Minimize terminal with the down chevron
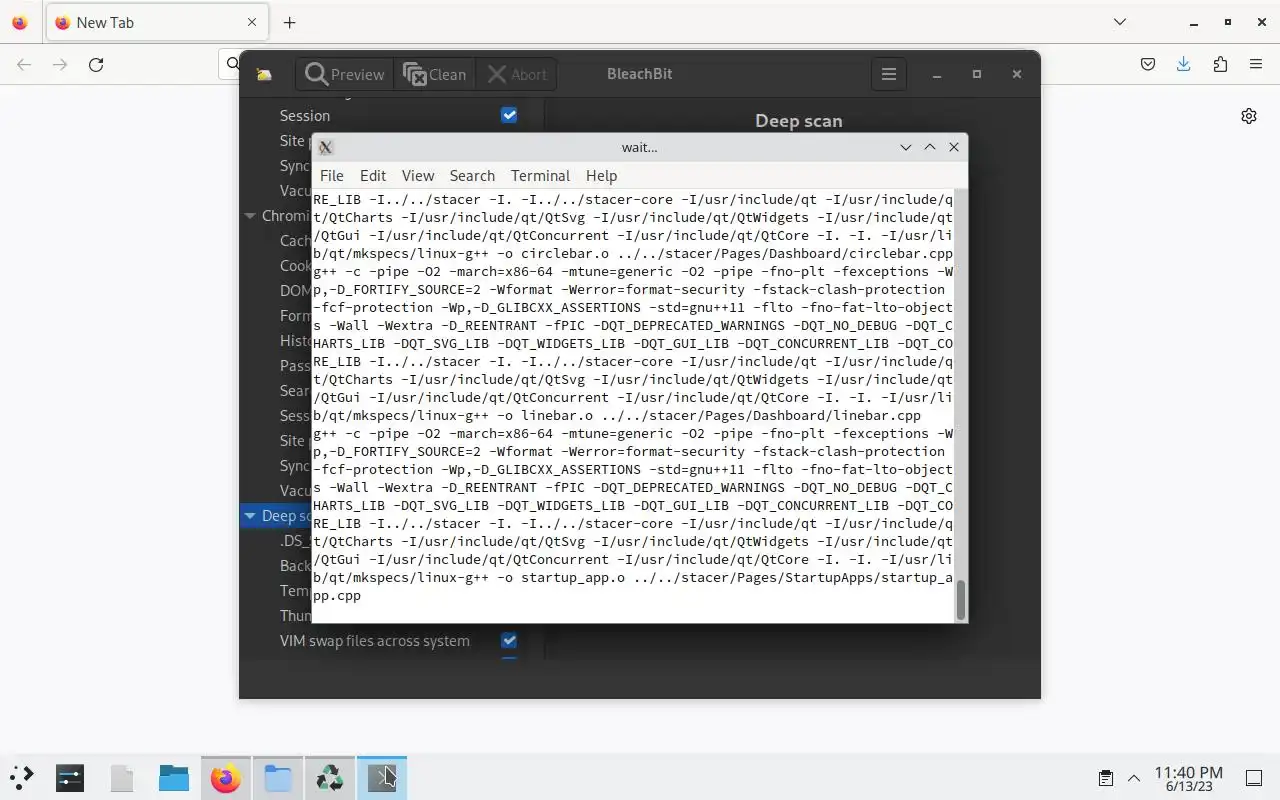This screenshot has height=800, width=1280. [x=906, y=147]
